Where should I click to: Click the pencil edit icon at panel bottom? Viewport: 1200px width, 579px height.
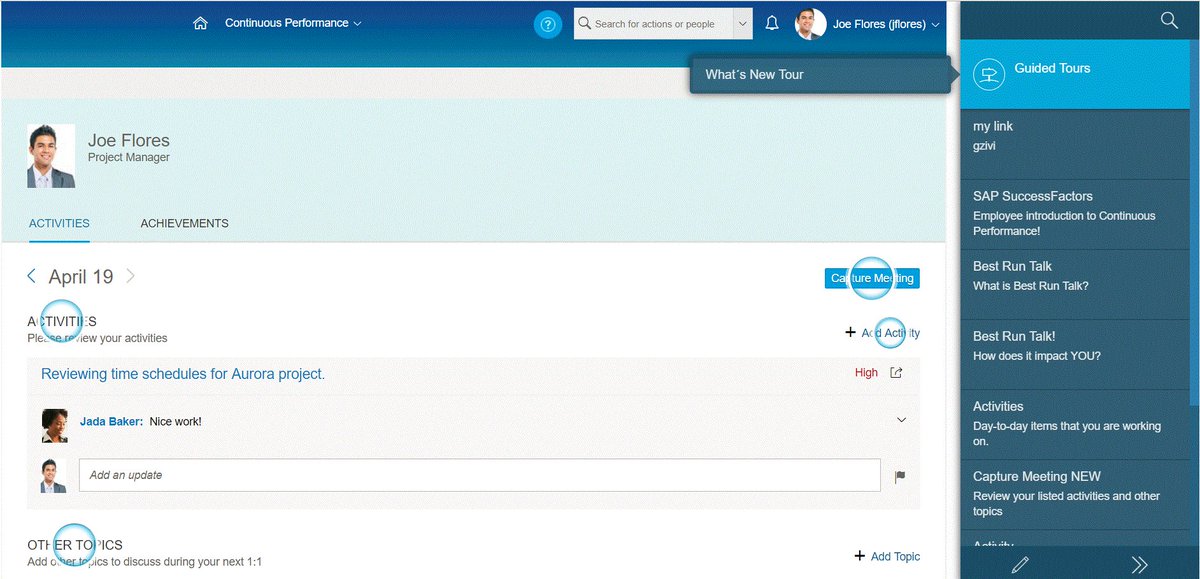tap(1019, 565)
